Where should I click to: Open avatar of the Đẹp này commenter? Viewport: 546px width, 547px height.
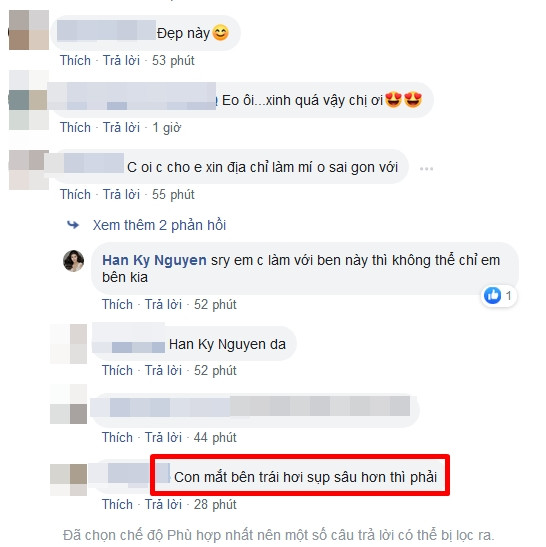coord(29,30)
